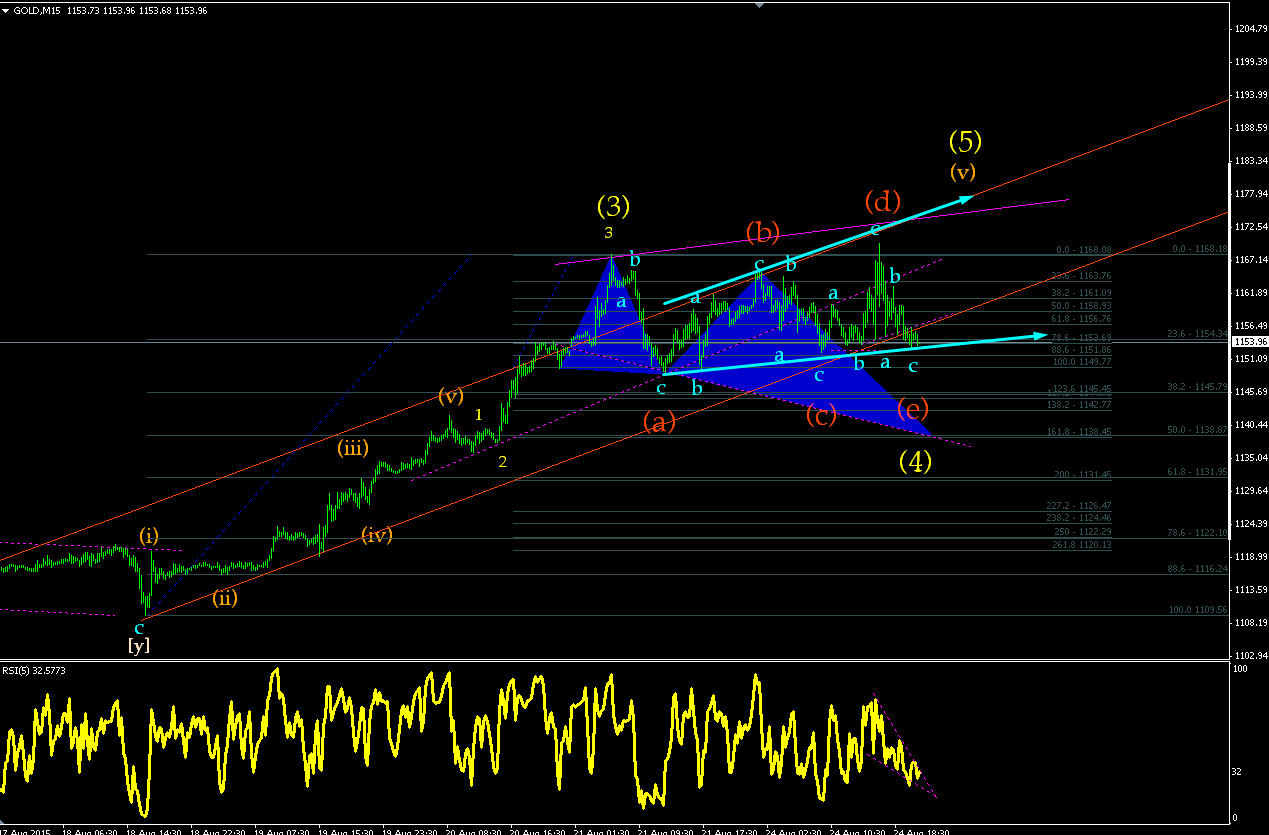
Task: Click the 61.8 - 1131.95 retracement label
Action: 1196,471
